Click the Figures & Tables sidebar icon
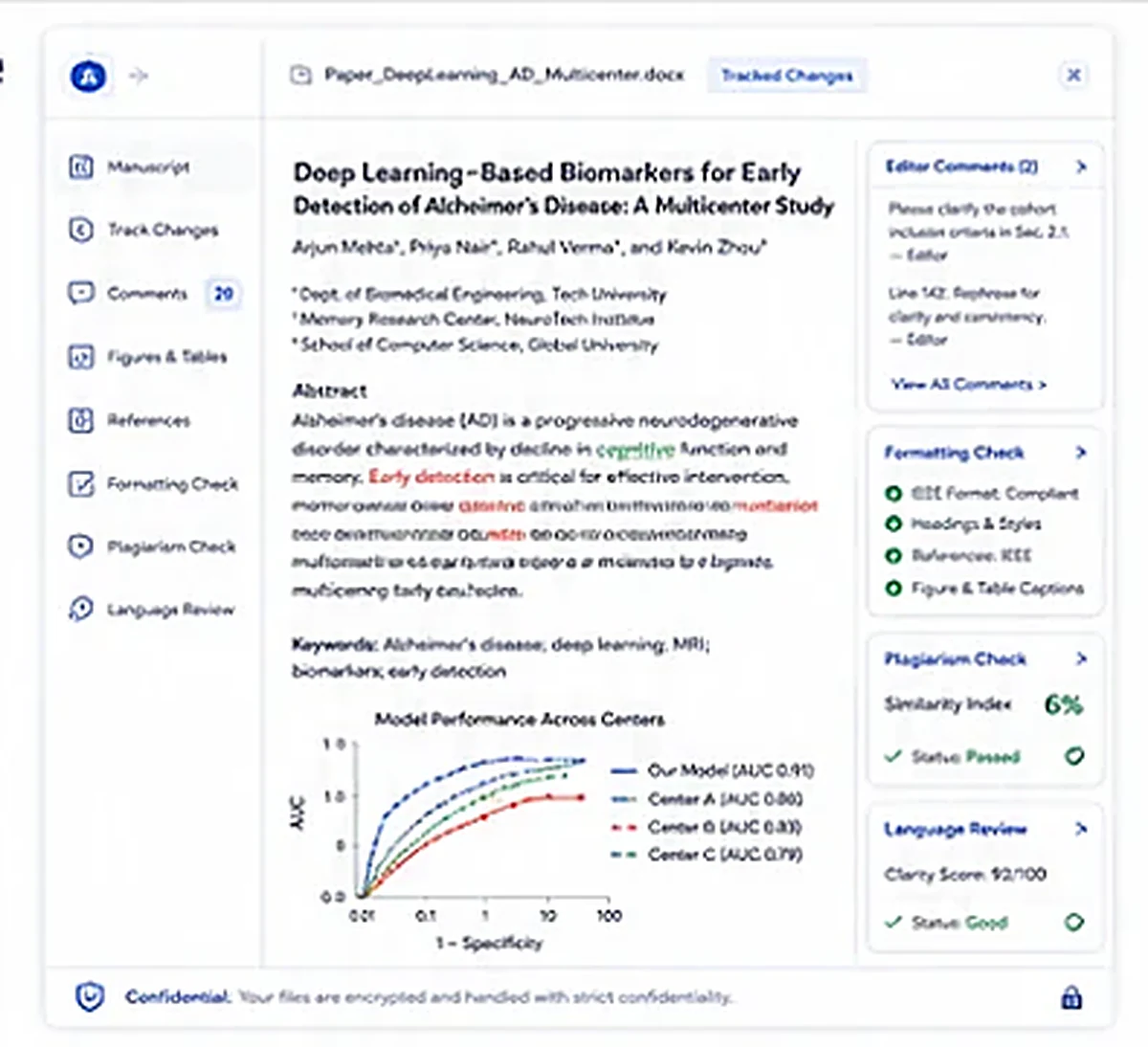Viewport: 1148px width, 1047px height. point(81,357)
